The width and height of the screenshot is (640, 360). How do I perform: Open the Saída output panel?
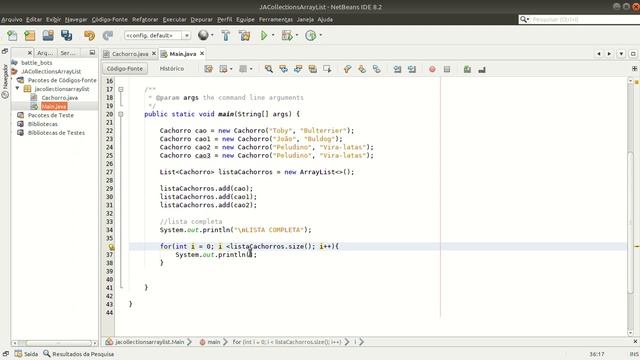(x=27, y=354)
